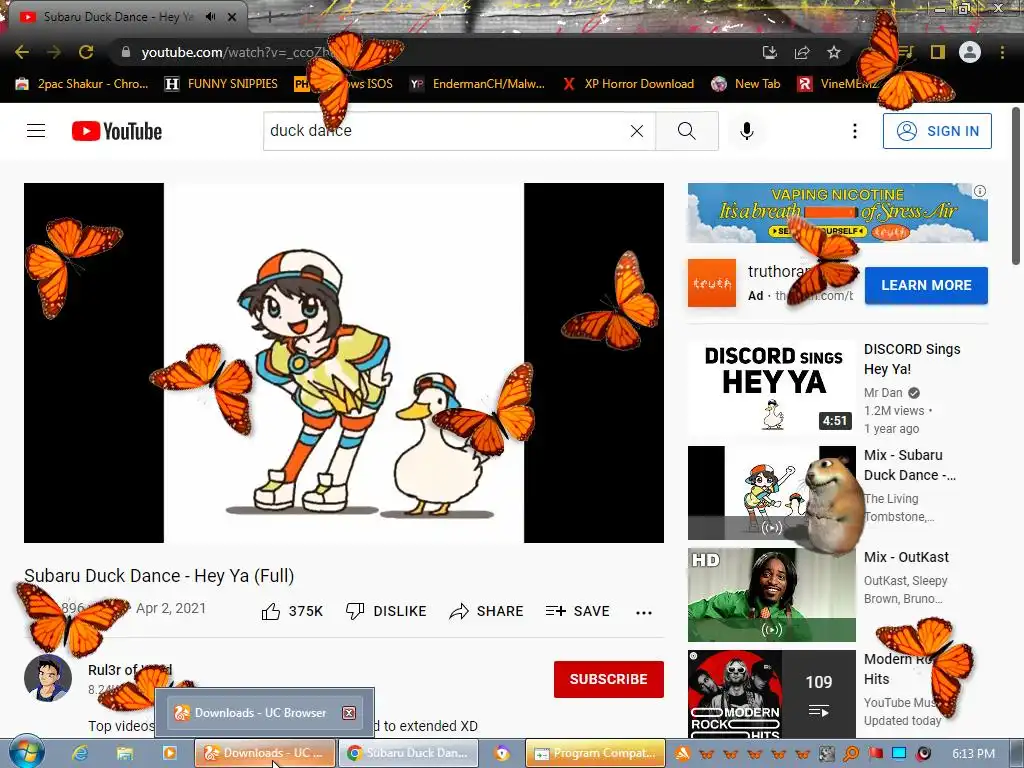The height and width of the screenshot is (768, 1024).
Task: Clear the search text with X
Action: click(x=637, y=131)
